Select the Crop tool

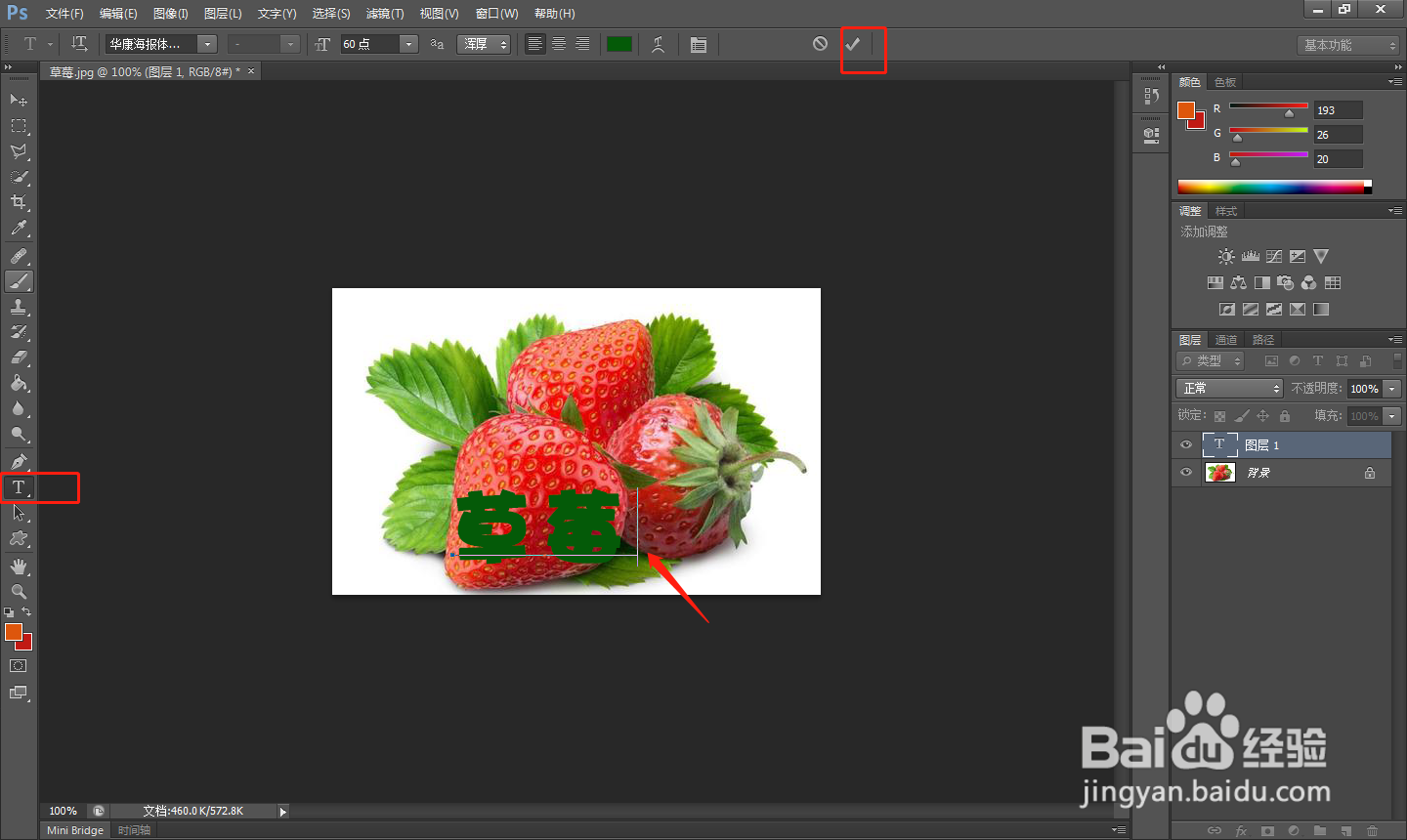pos(19,202)
